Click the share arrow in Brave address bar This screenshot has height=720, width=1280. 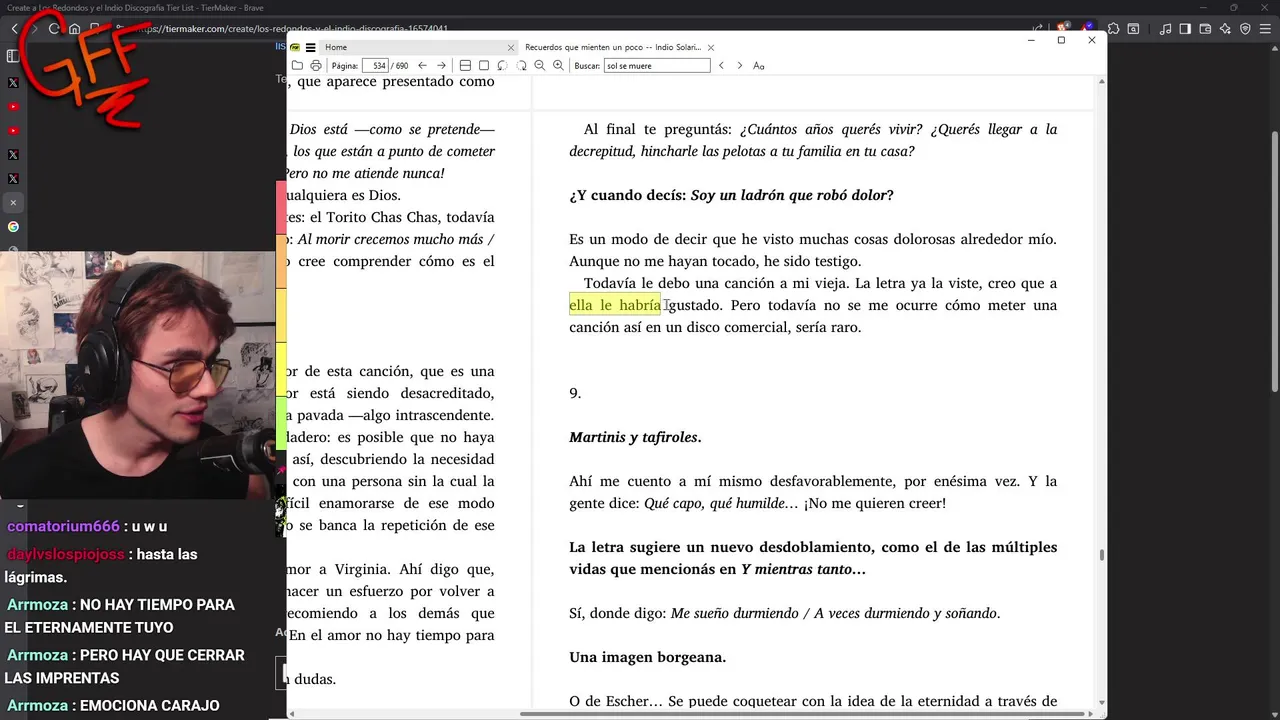coord(1038,29)
